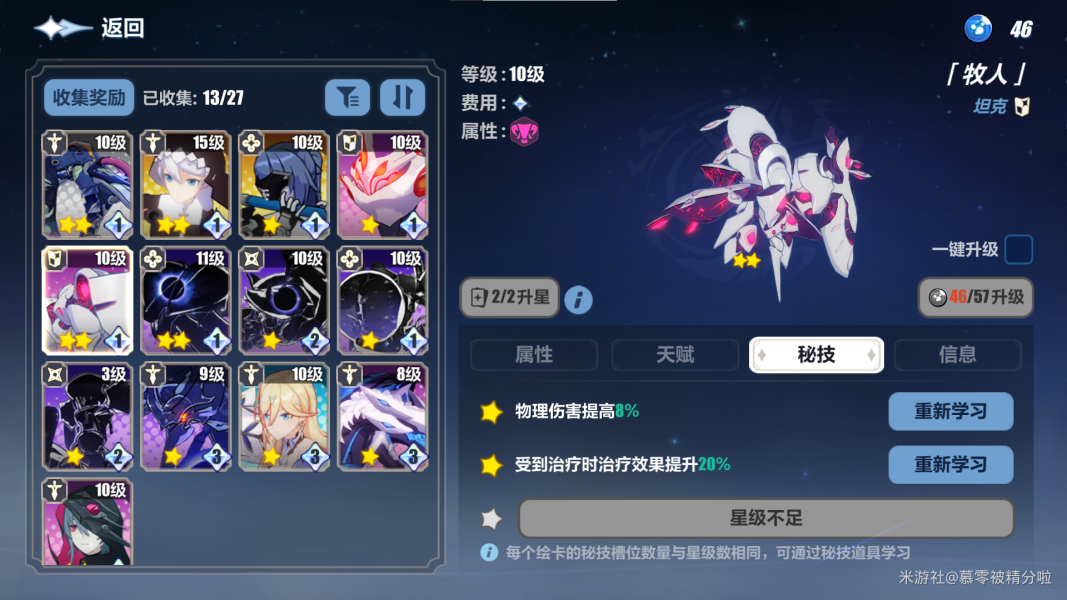Toggle the 一键升级 checkbox
The width and height of the screenshot is (1067, 600).
(x=1018, y=250)
